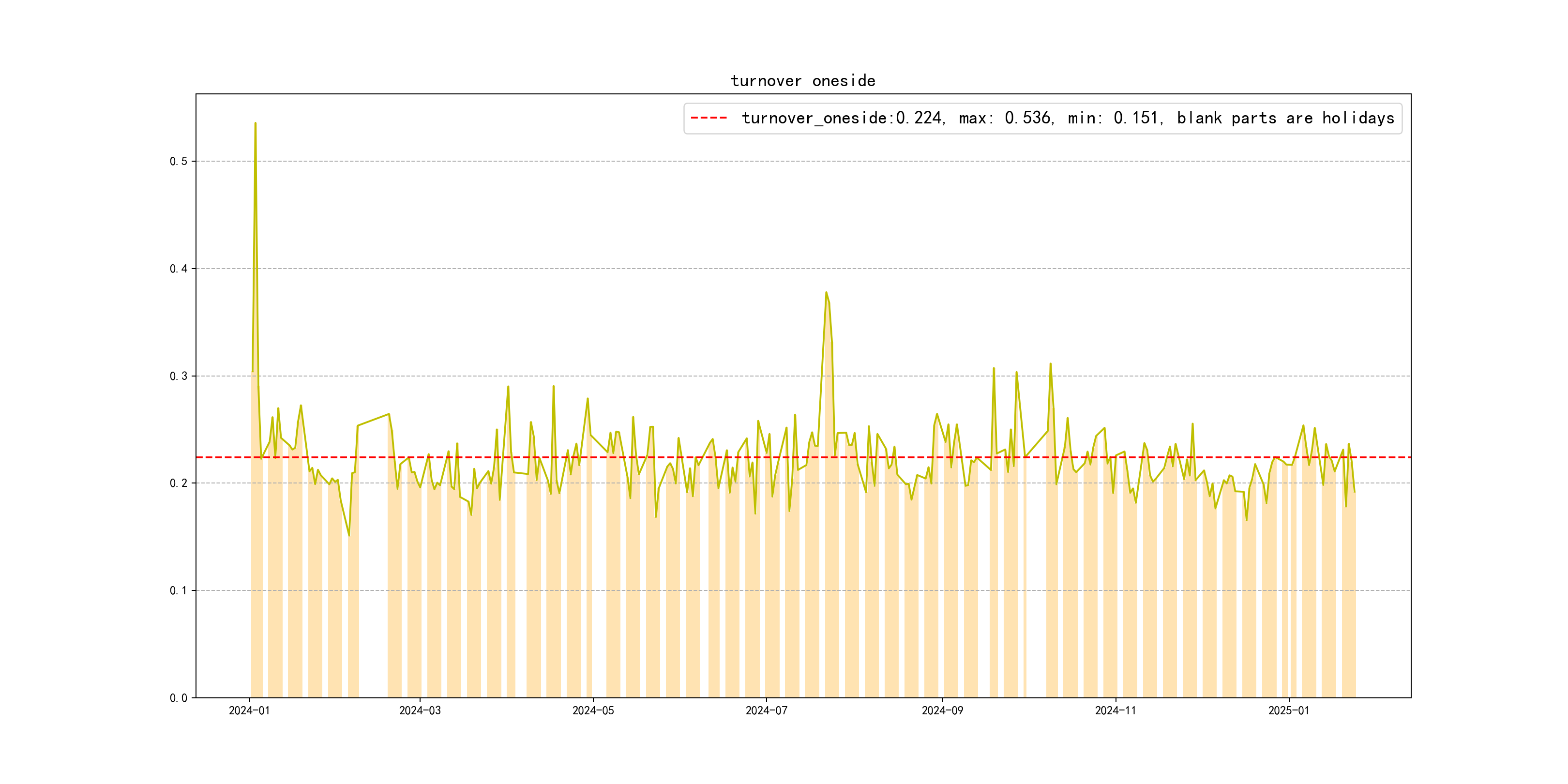This screenshot has width=1568, height=784.
Task: Click the tallest spike peak near January 2024
Action: point(255,123)
